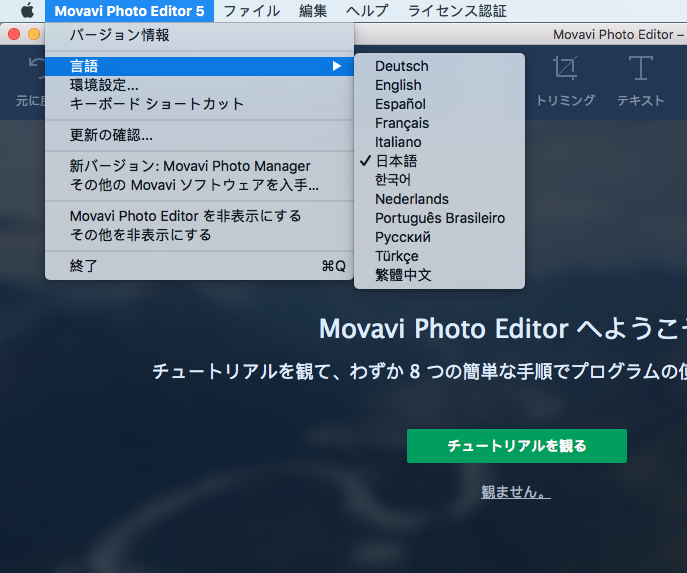Switch language to Italiano

pos(439,142)
